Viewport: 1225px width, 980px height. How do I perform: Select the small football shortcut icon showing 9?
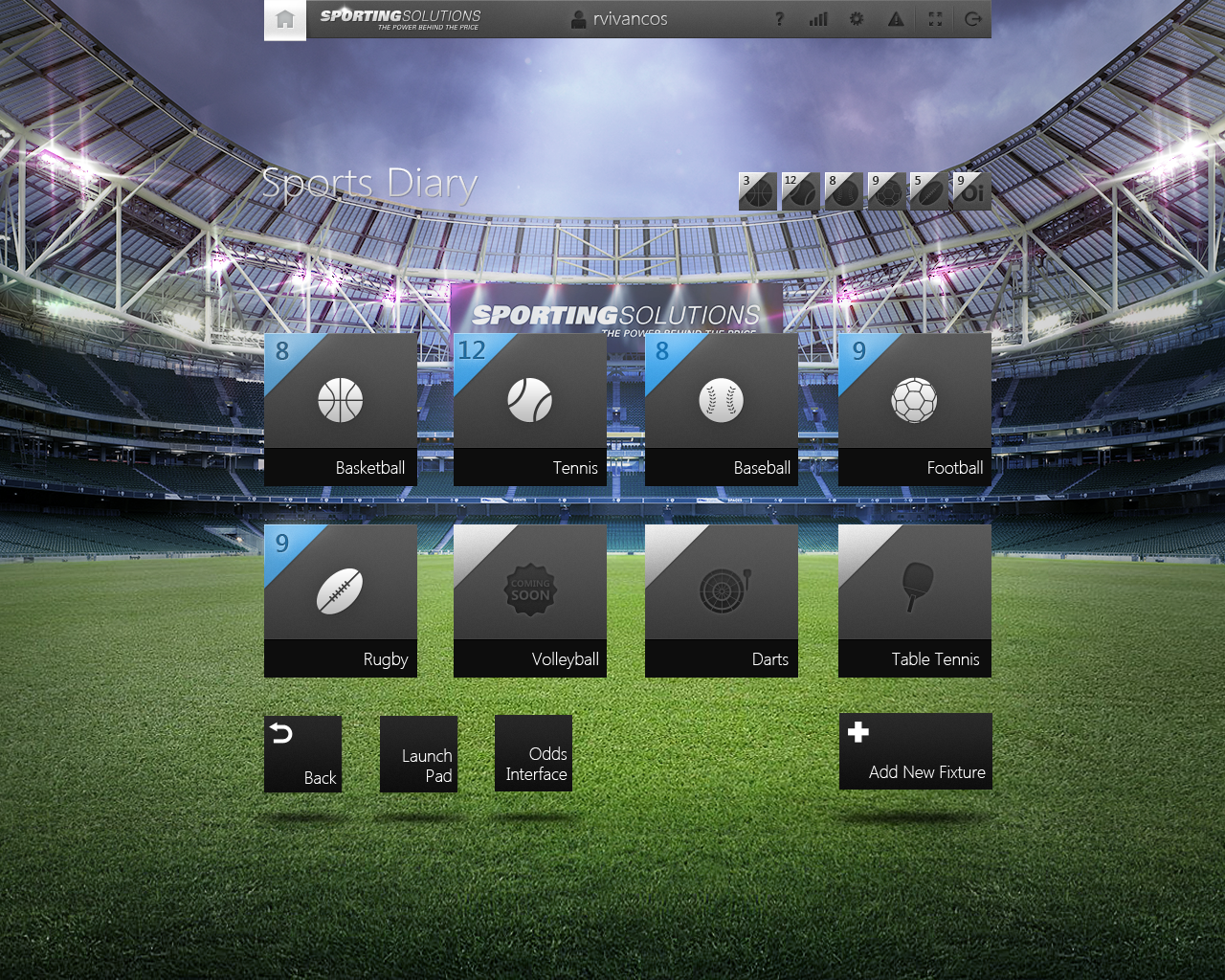tap(887, 191)
